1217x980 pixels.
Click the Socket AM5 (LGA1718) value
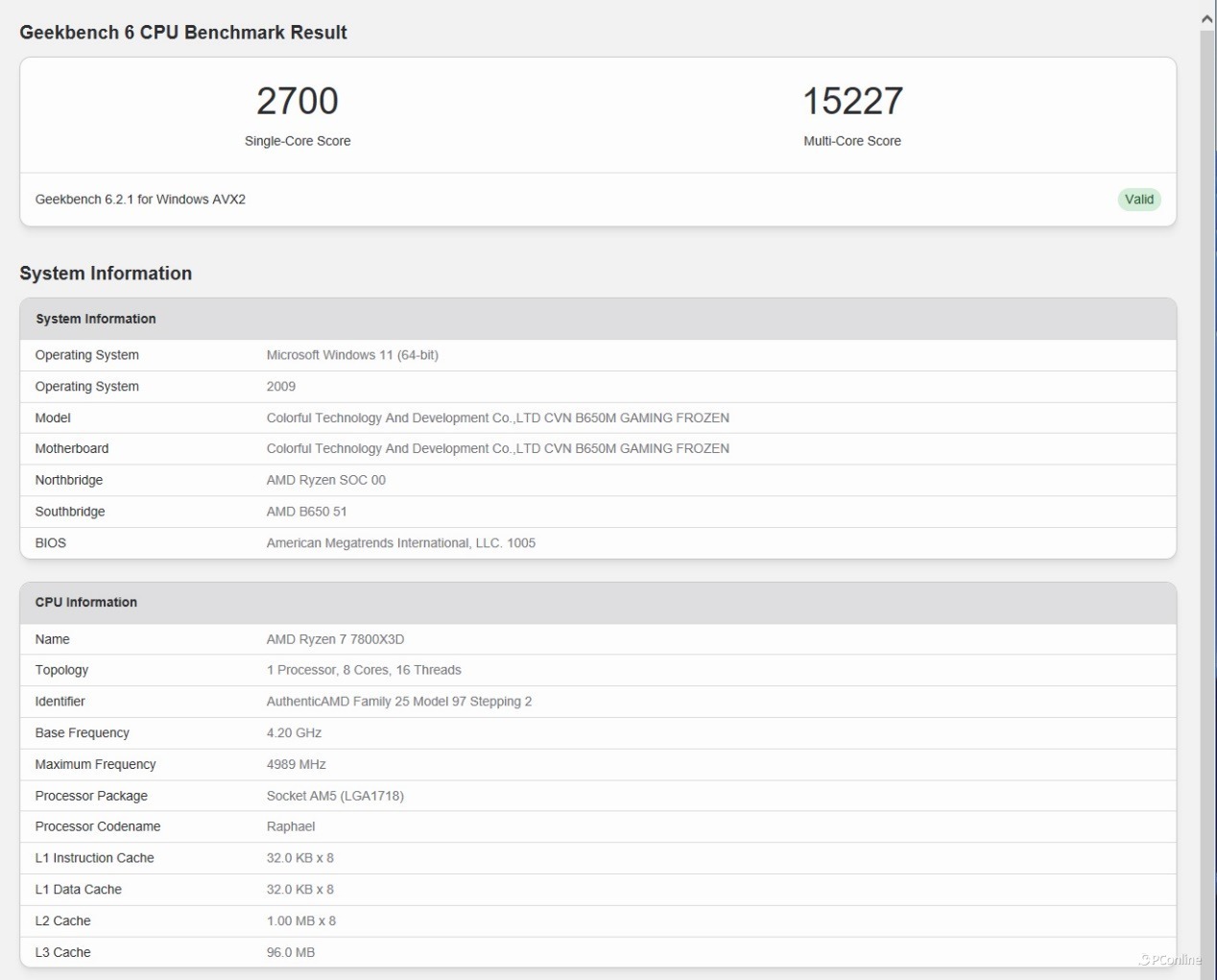(335, 796)
